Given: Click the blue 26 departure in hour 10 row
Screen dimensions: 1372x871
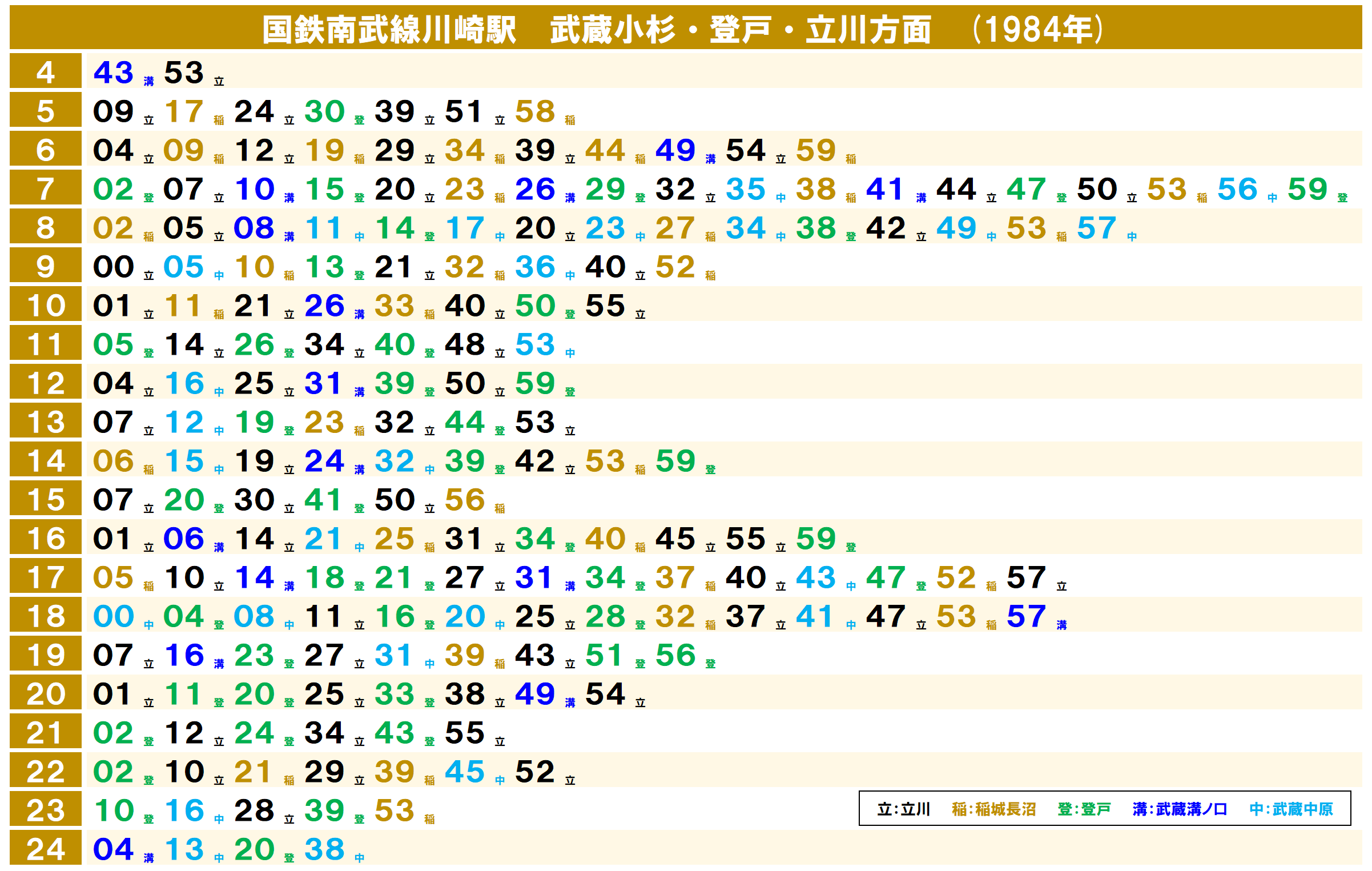Looking at the screenshot, I should pyautogui.click(x=324, y=306).
